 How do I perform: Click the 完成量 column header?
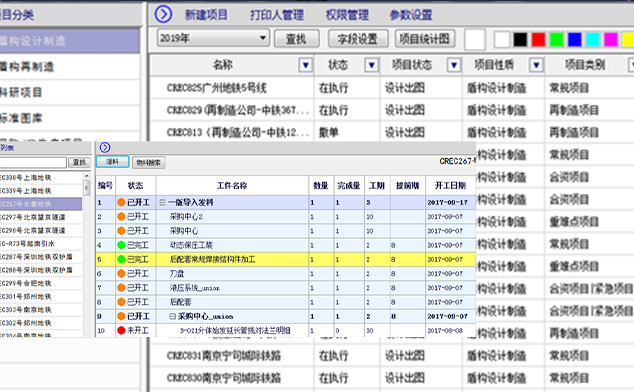click(x=349, y=186)
